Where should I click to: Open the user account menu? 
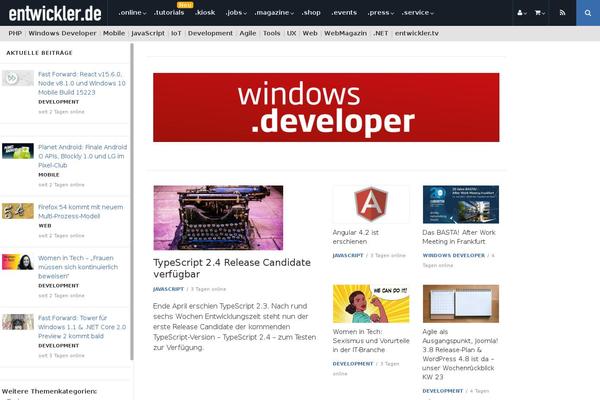tap(522, 13)
